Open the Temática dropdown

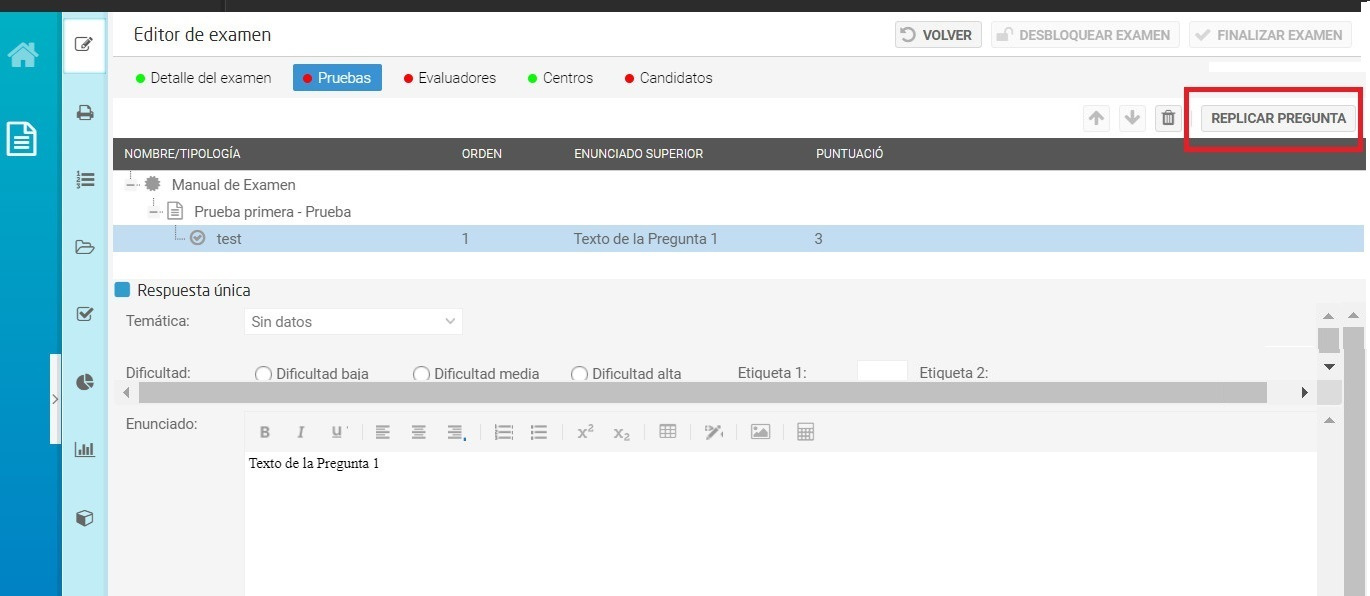[353, 322]
